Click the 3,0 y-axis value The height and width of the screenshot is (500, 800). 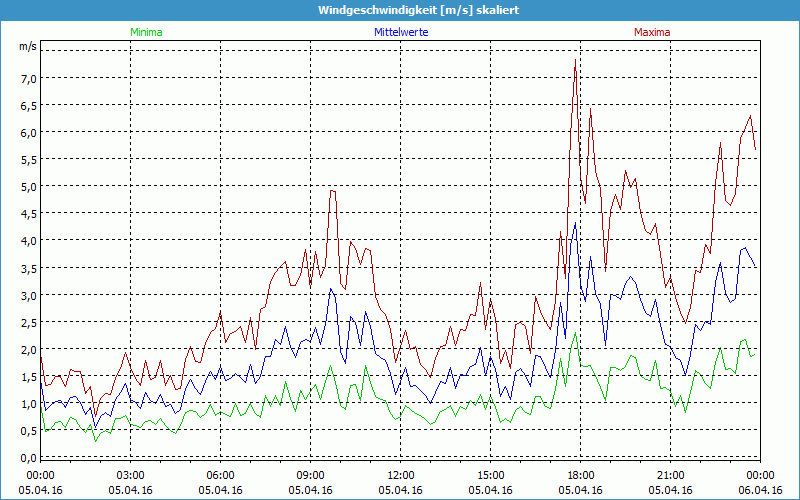click(x=29, y=295)
